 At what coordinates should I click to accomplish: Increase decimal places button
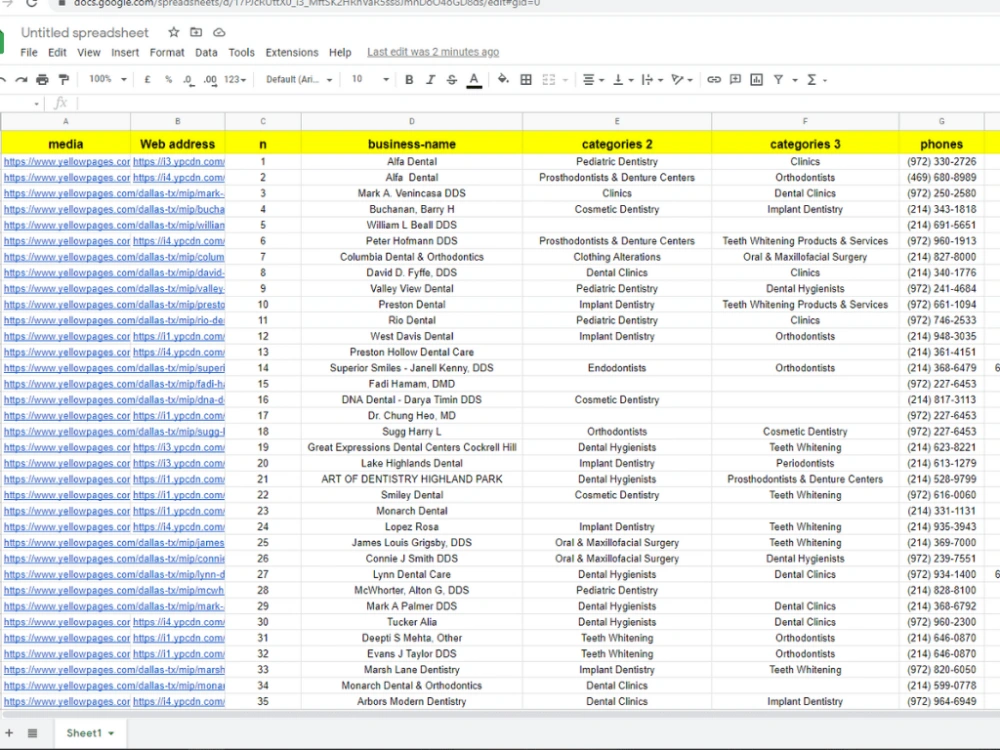(x=210, y=80)
